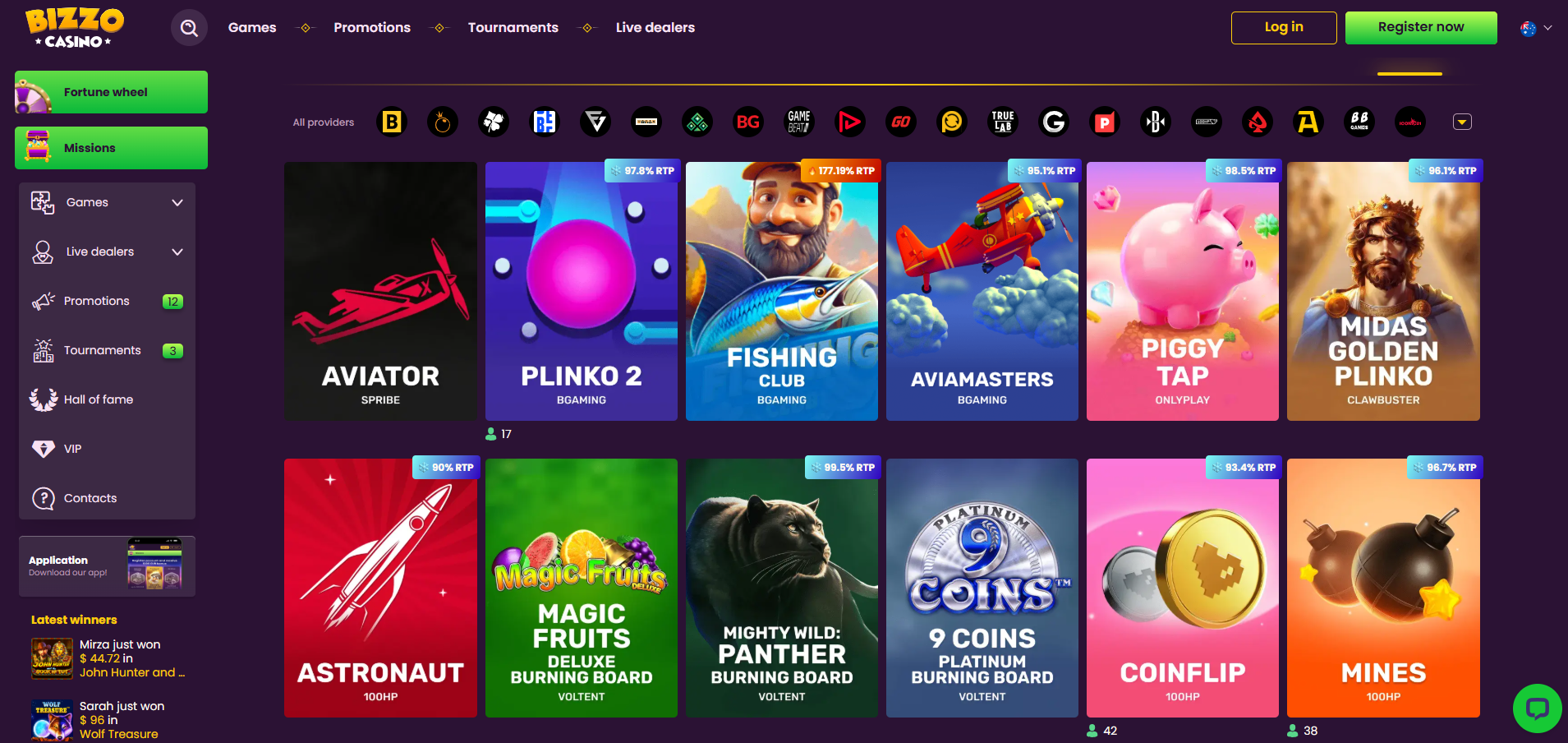Open the VIP section

(x=73, y=449)
